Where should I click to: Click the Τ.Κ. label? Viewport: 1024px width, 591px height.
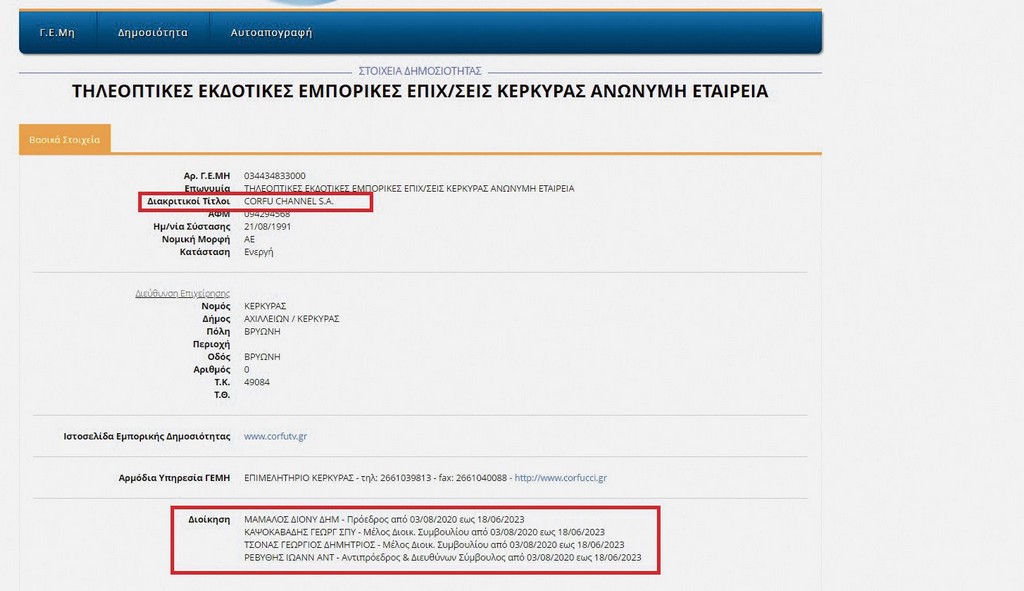click(x=222, y=382)
